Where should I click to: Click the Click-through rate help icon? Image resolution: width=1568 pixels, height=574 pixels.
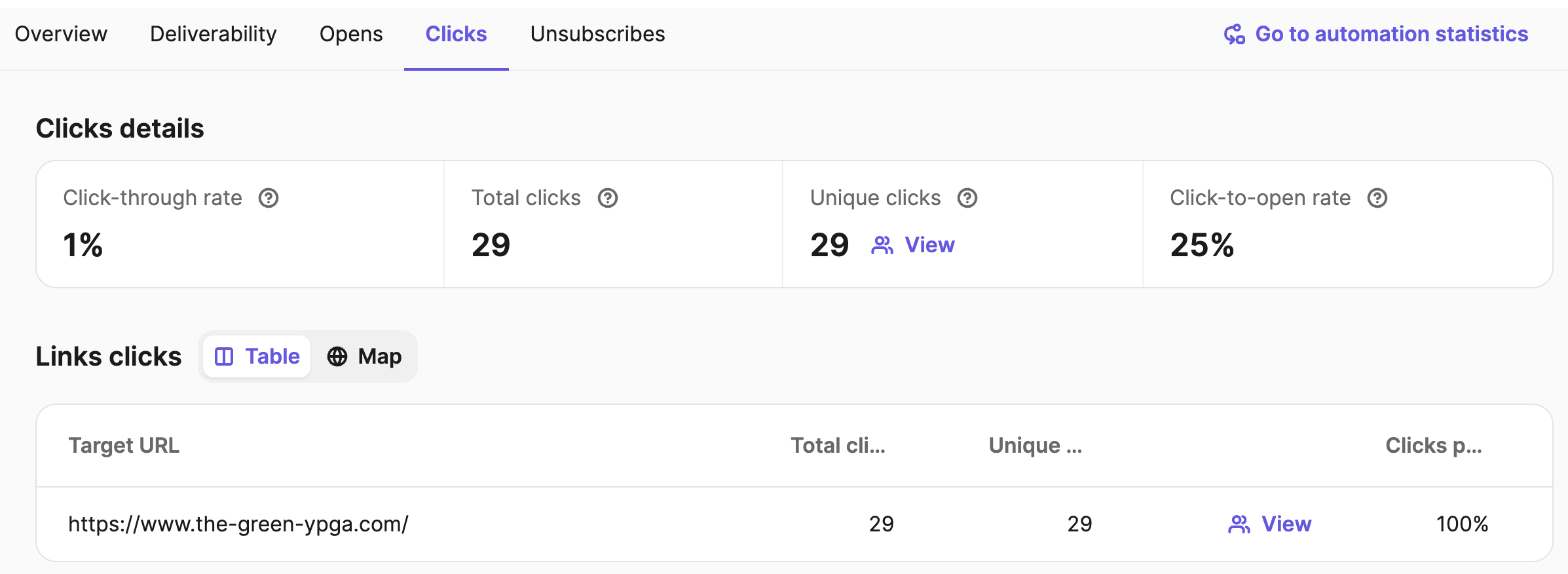(x=269, y=198)
